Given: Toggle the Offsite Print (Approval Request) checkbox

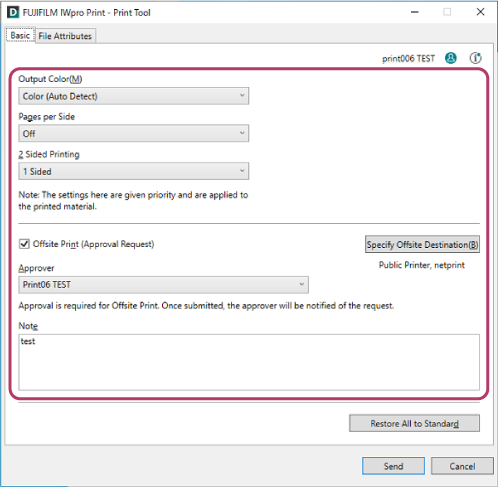Looking at the screenshot, I should pos(24,244).
